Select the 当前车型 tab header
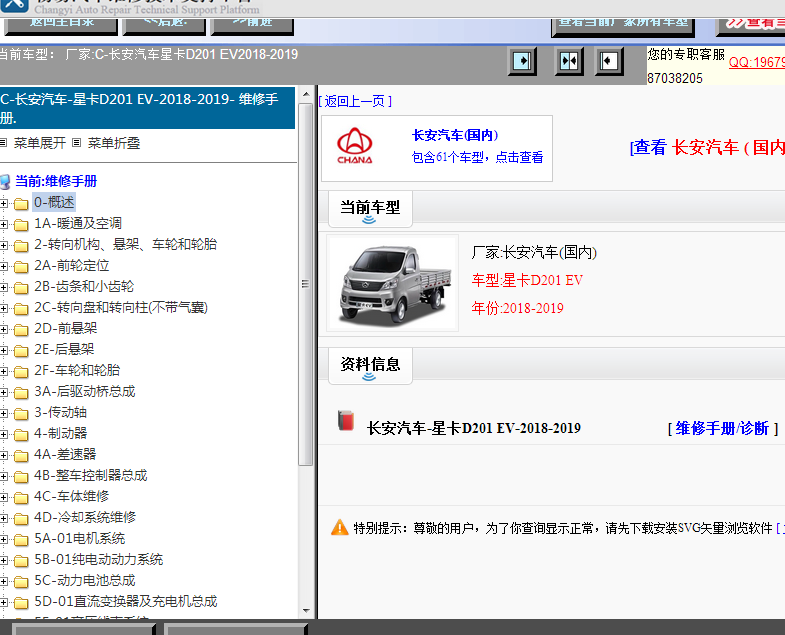785x635 pixels. [x=370, y=209]
